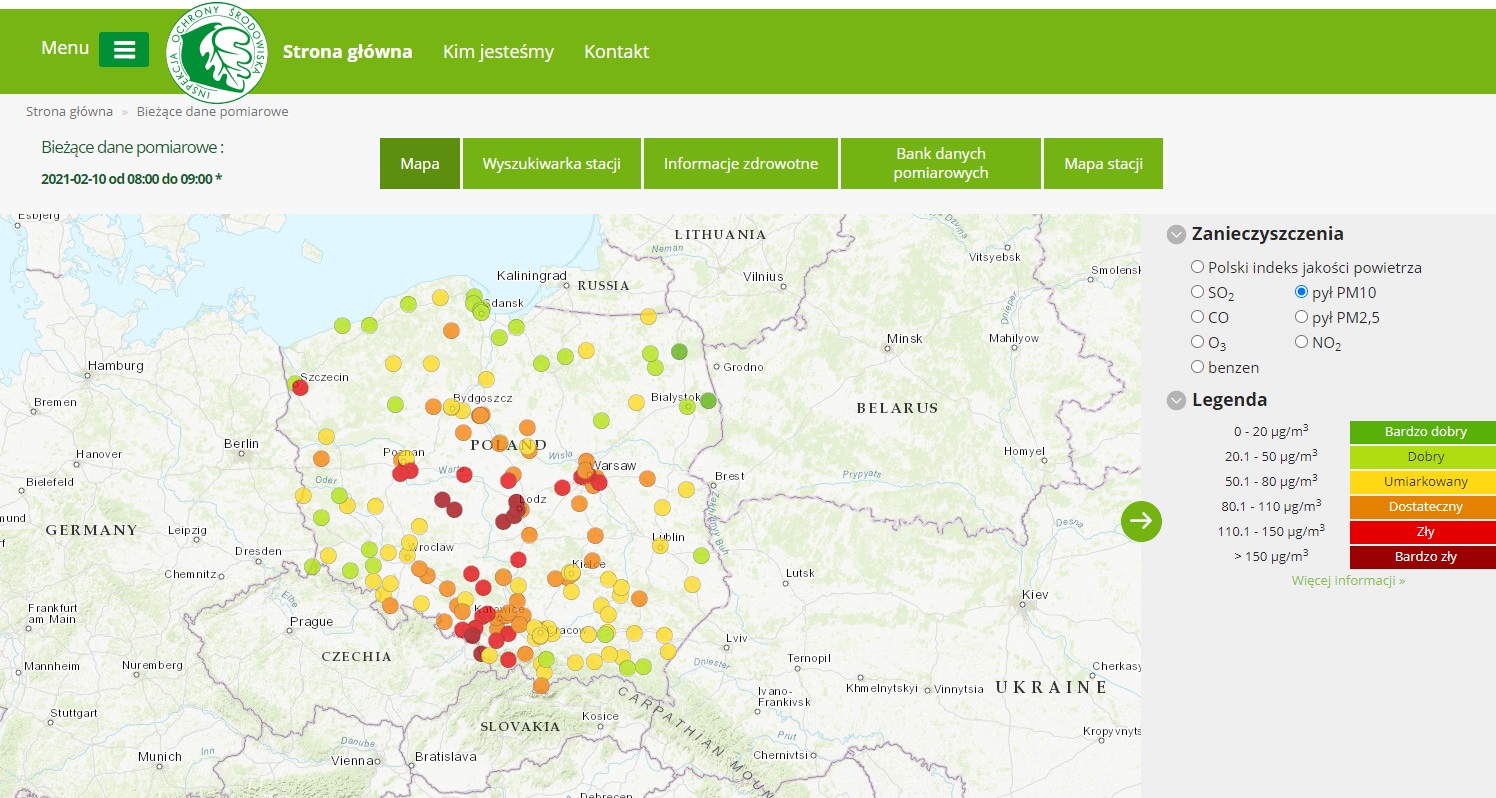1496x798 pixels.
Task: Select the SO2 pollutant radio button
Action: pos(1197,292)
